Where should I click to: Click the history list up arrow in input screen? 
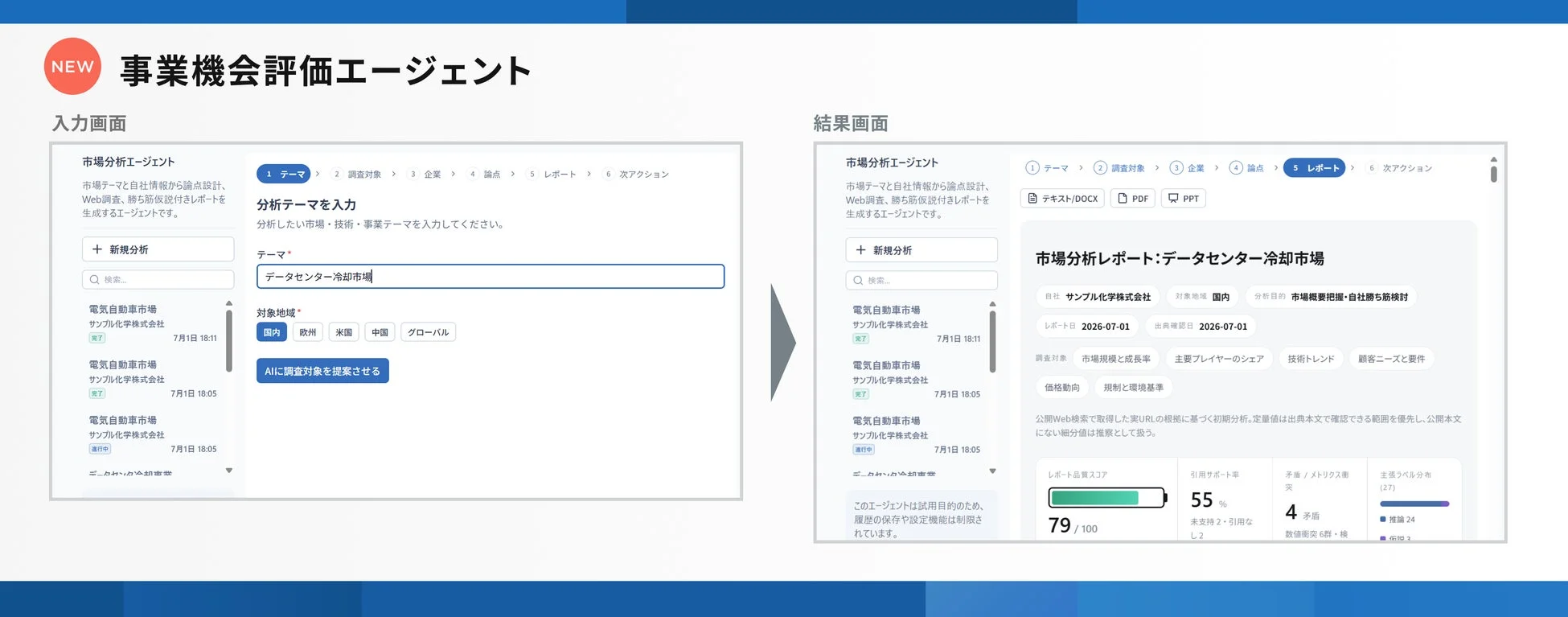pos(229,303)
